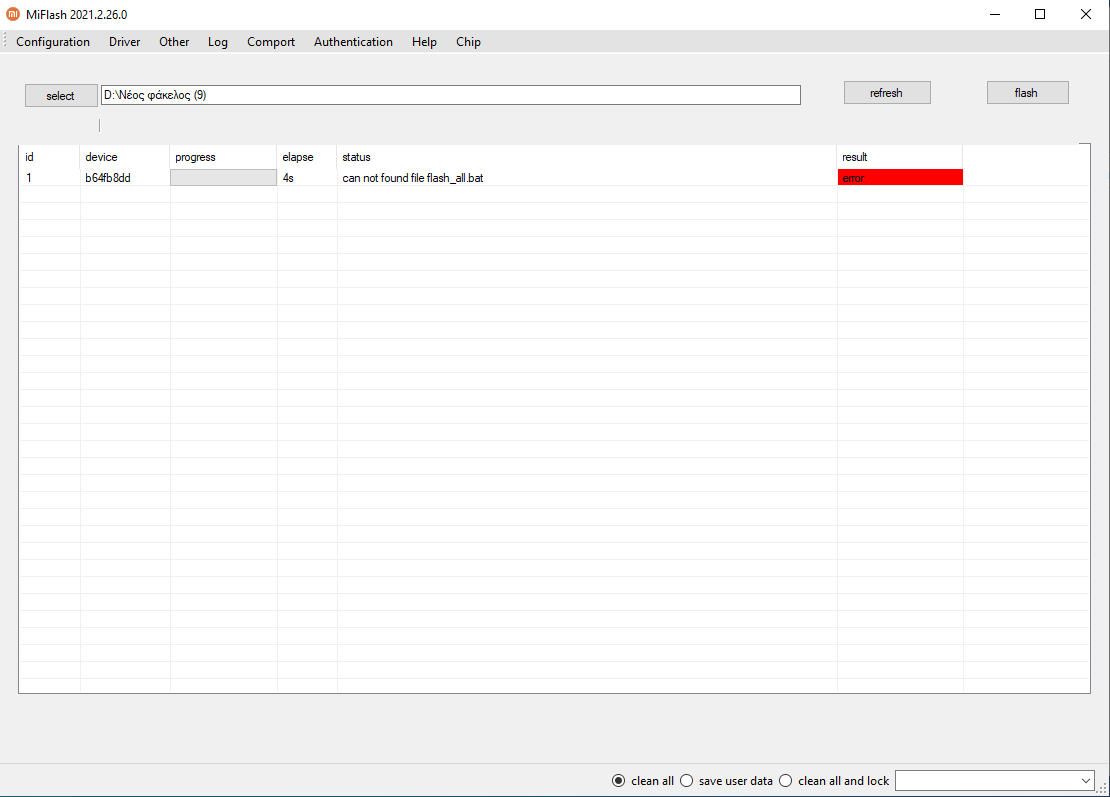The image size is (1110, 797).
Task: Open the Driver menu
Action: [125, 42]
